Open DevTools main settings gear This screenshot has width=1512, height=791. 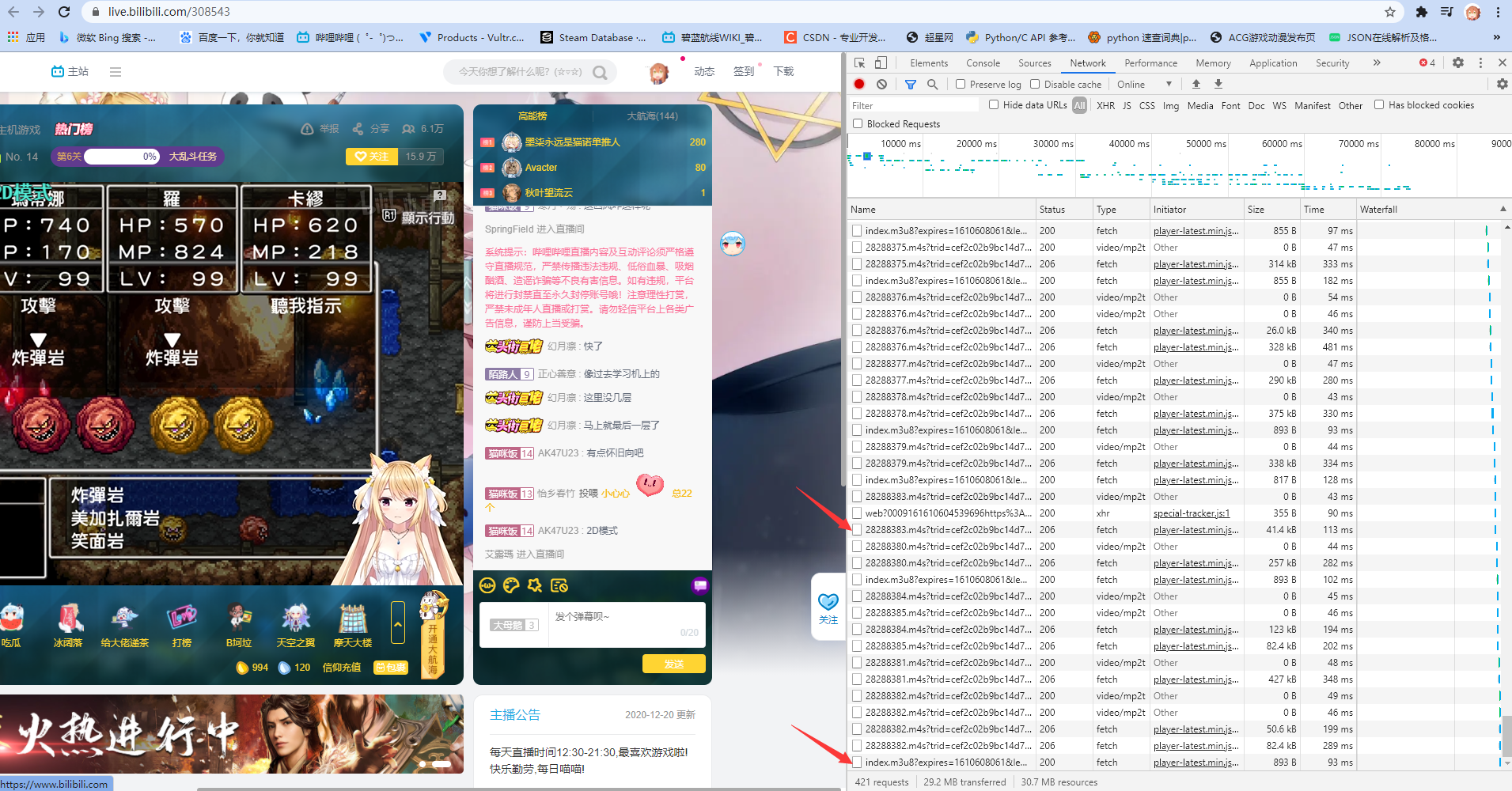pyautogui.click(x=1458, y=62)
